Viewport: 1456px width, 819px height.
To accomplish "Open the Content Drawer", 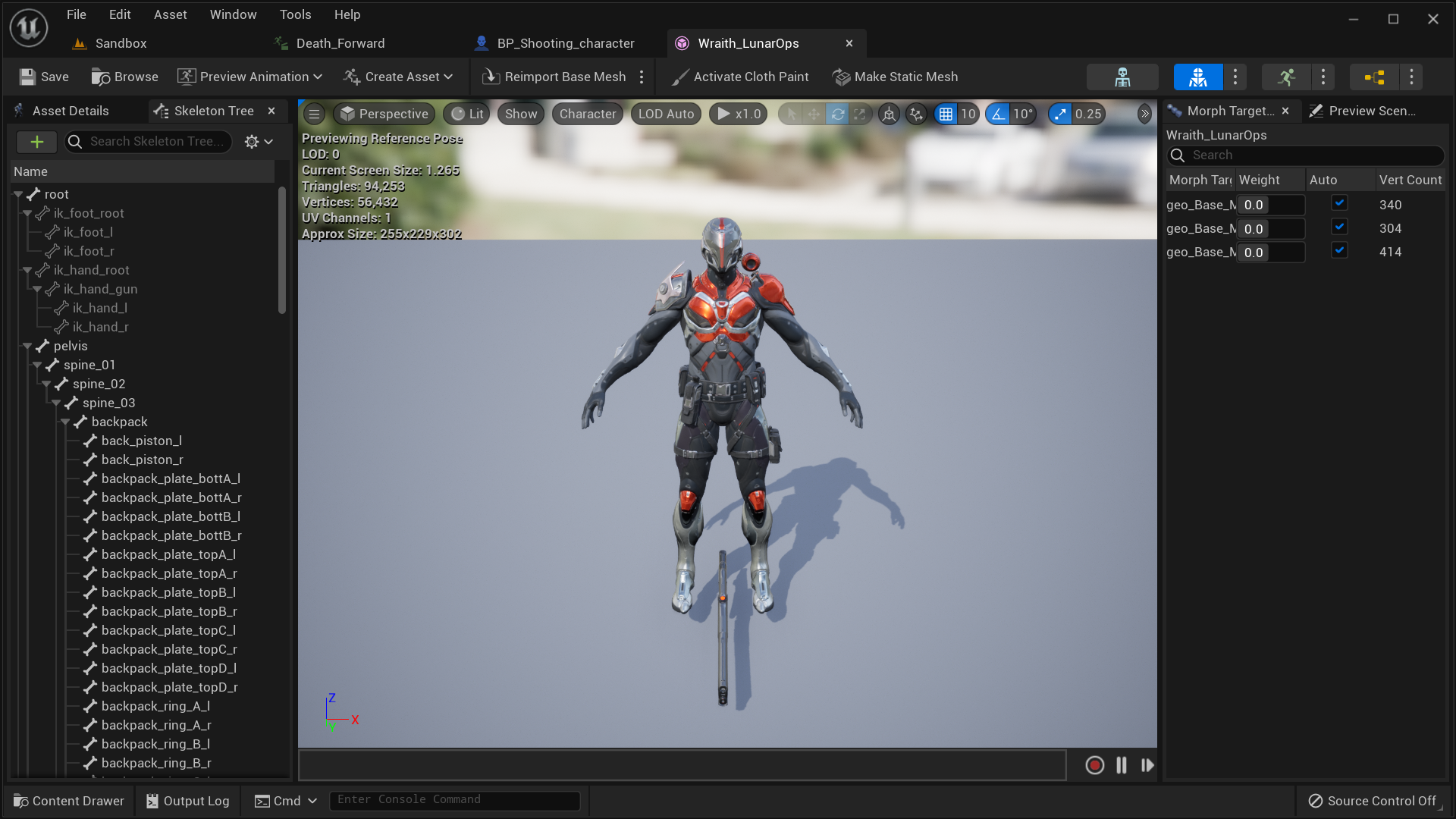I will [x=69, y=801].
